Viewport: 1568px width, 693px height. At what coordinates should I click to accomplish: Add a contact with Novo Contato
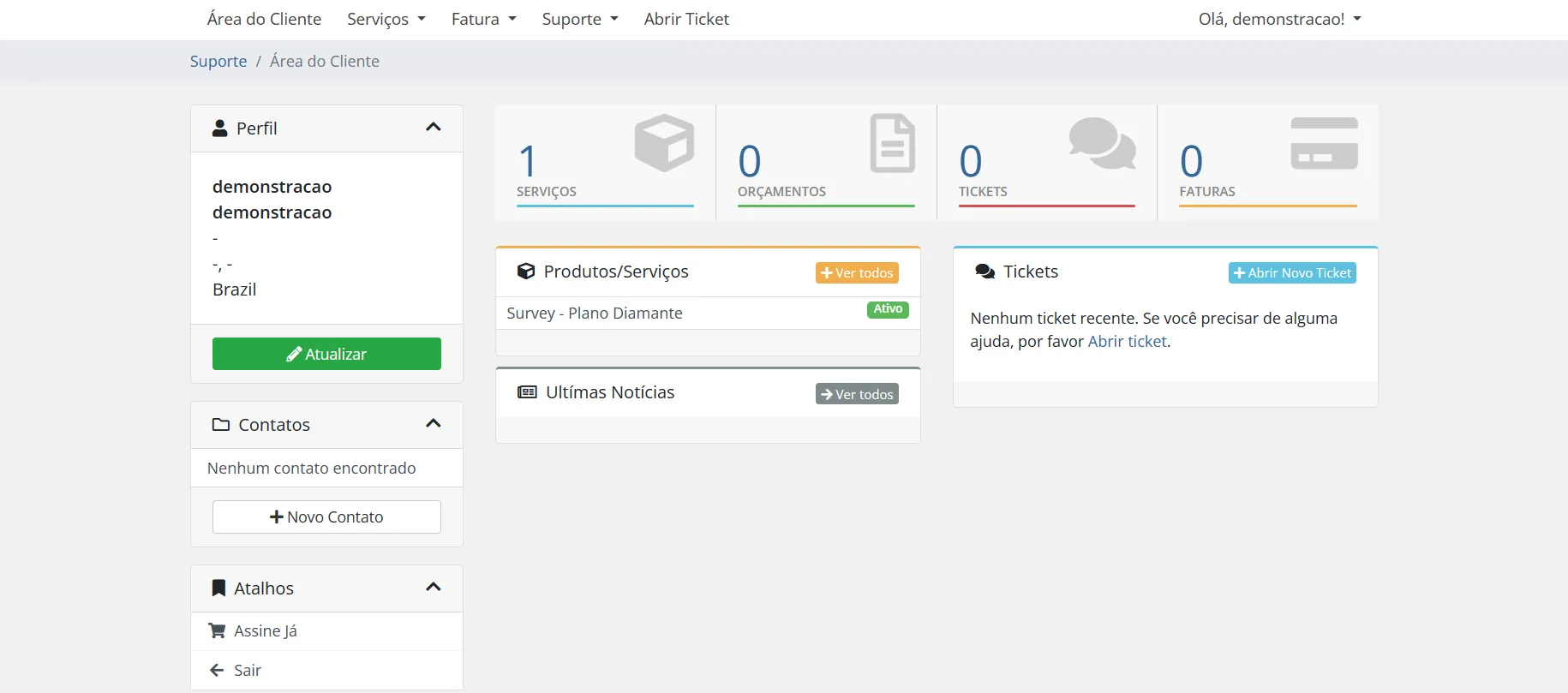pos(326,517)
